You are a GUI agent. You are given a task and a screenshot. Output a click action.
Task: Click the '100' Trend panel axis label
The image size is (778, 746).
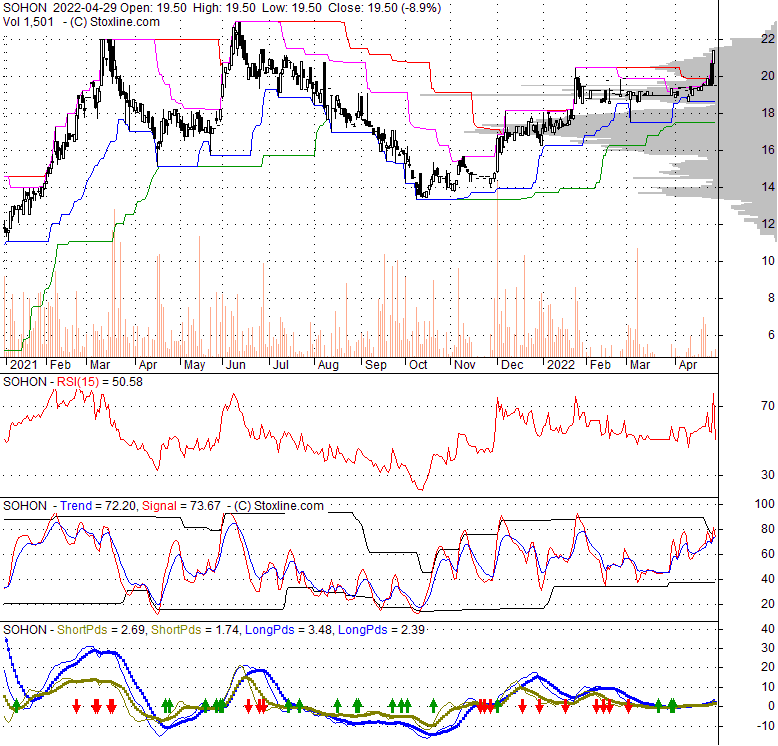[765, 504]
